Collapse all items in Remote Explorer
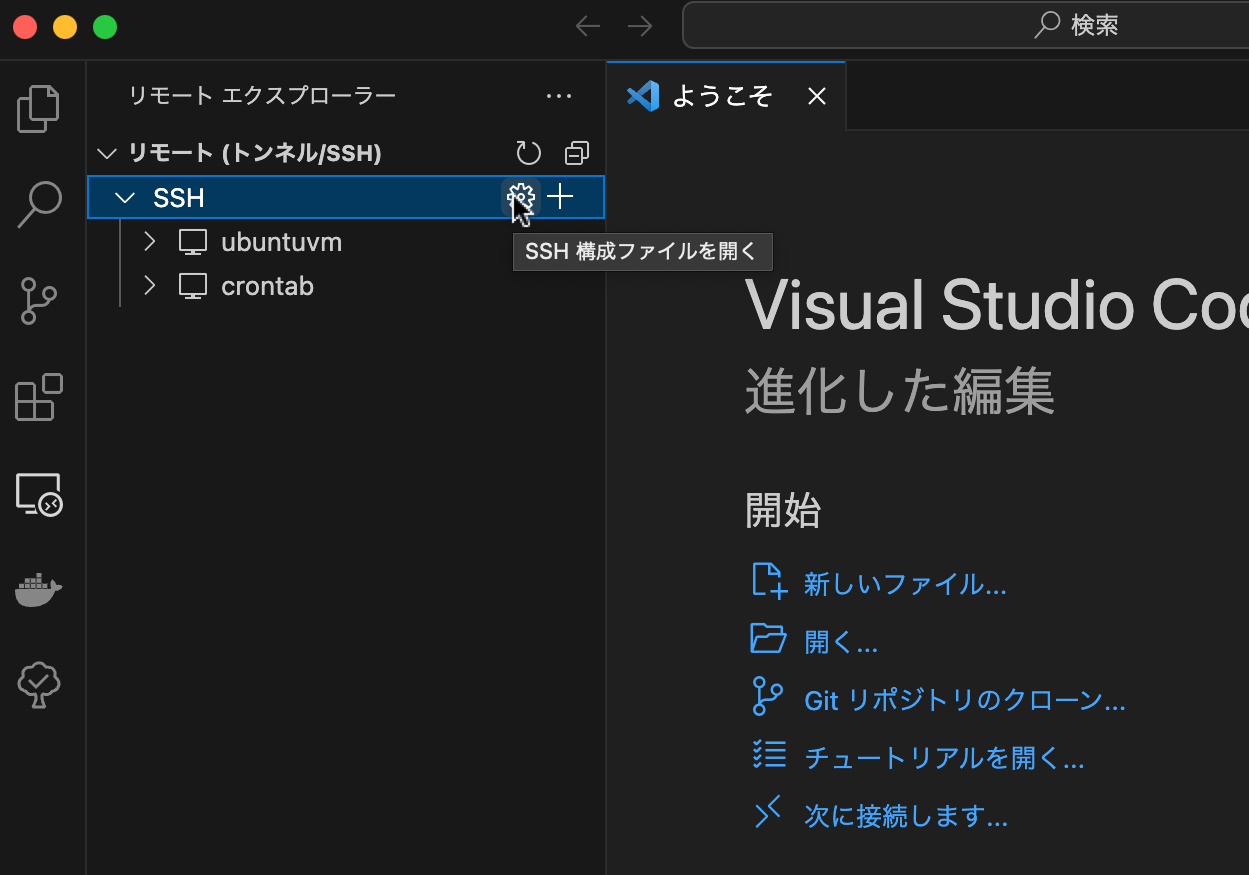 576,152
